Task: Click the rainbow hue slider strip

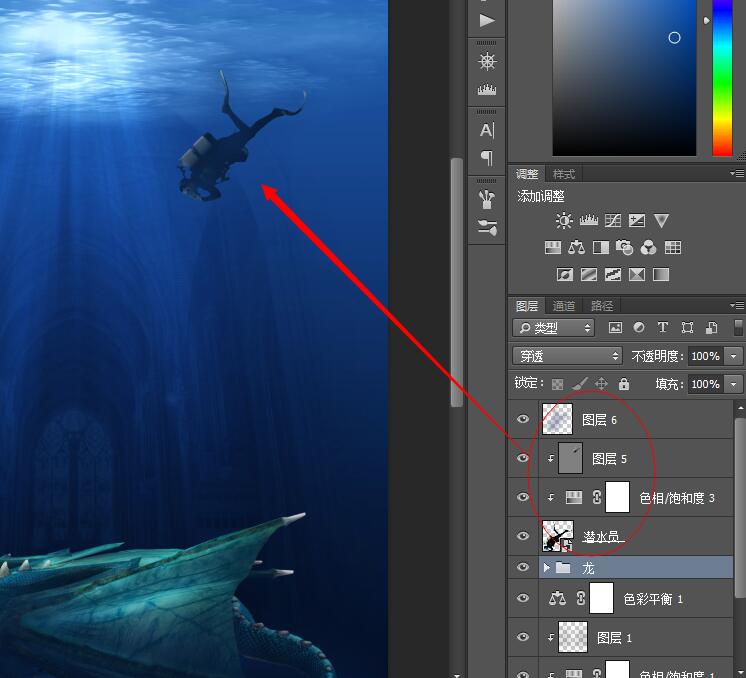Action: click(722, 78)
